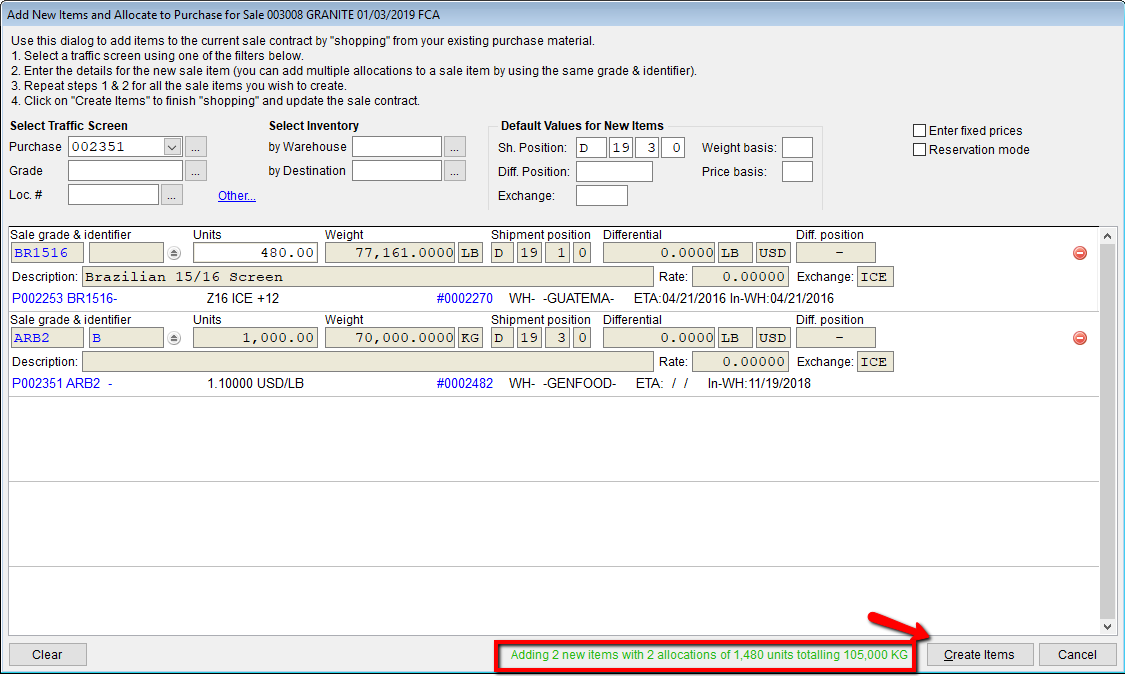Click the Diff. Position default field
The height and width of the screenshot is (676, 1125).
614,172
